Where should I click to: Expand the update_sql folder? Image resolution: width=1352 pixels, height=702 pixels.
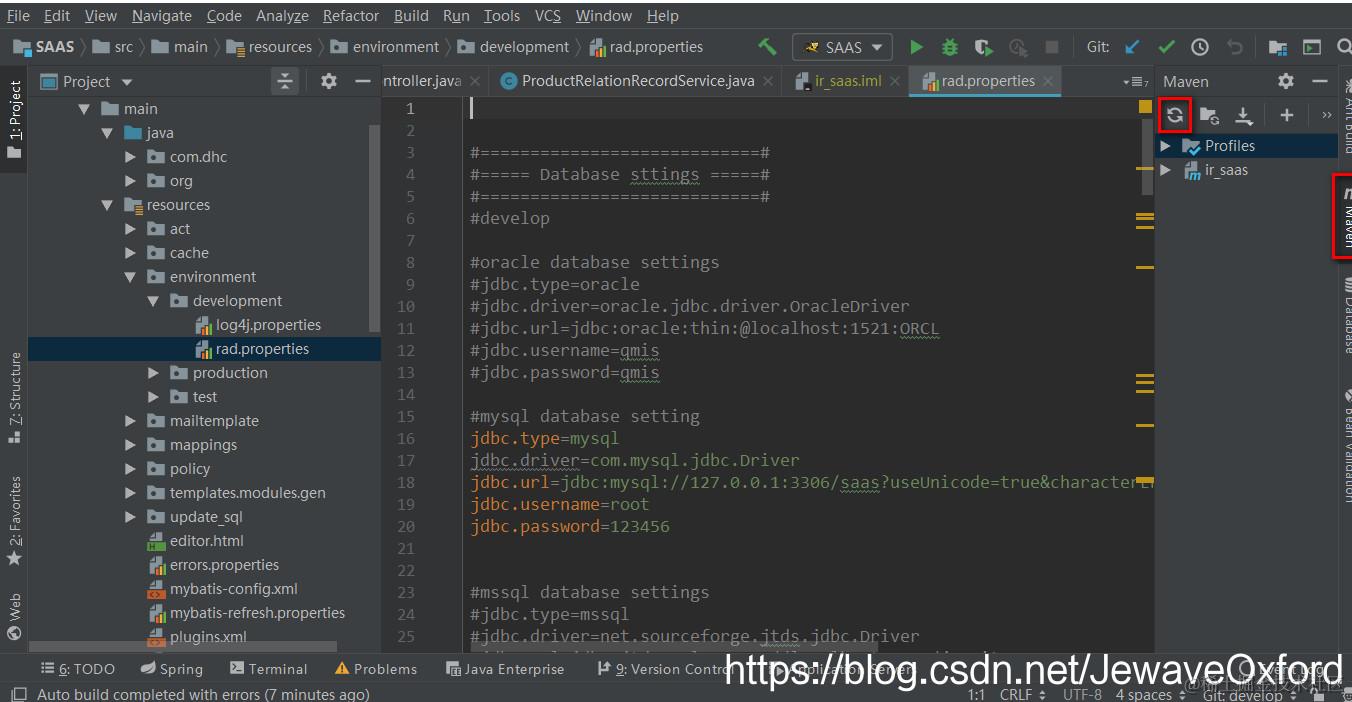[130, 517]
